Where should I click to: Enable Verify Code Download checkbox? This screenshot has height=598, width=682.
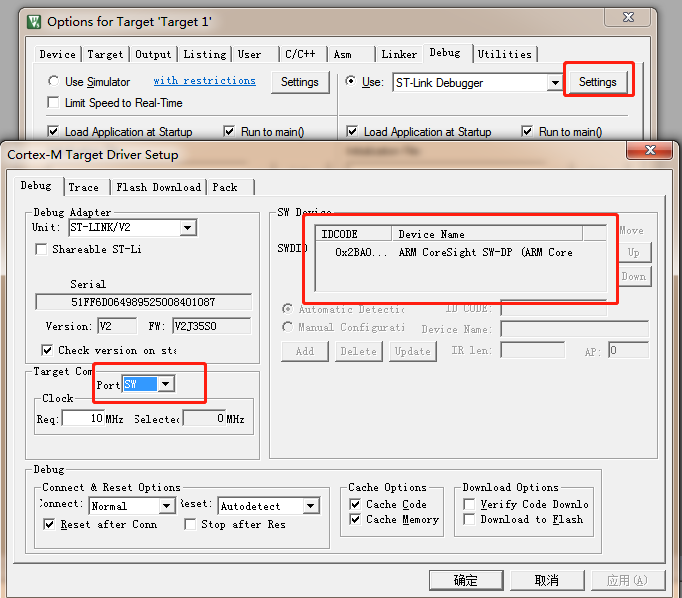click(469, 504)
